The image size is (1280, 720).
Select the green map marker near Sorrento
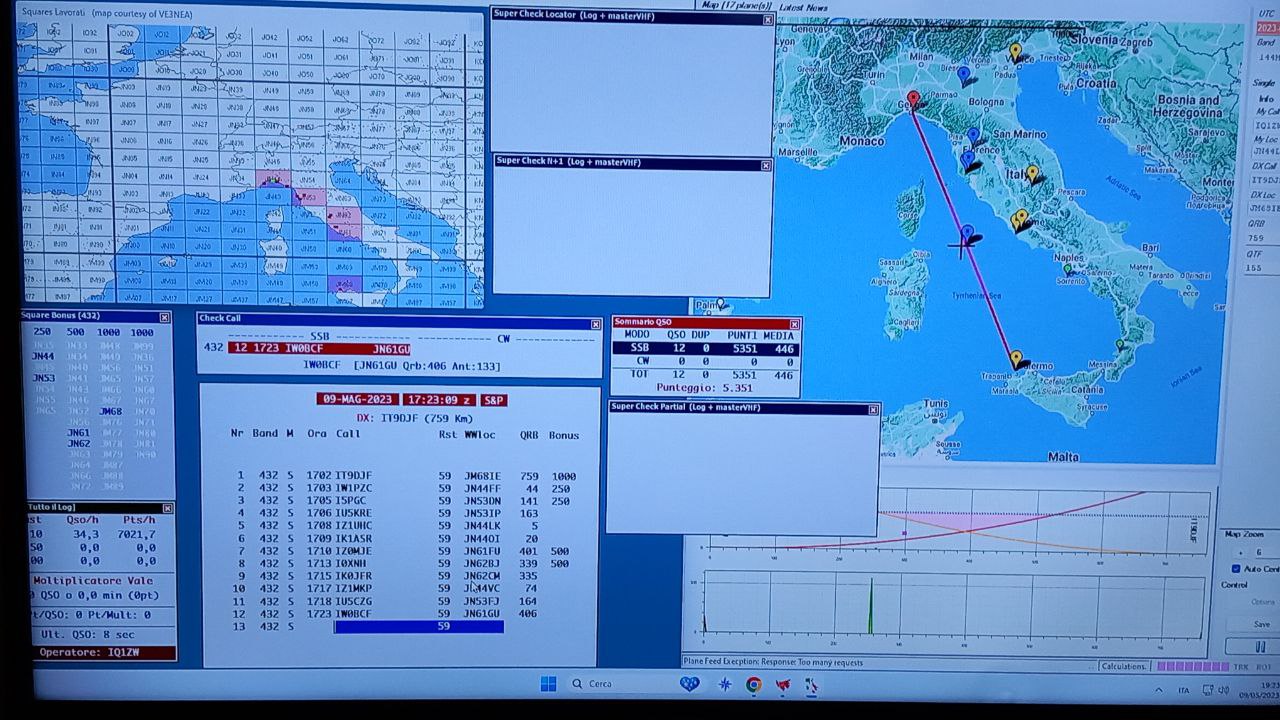(1068, 269)
